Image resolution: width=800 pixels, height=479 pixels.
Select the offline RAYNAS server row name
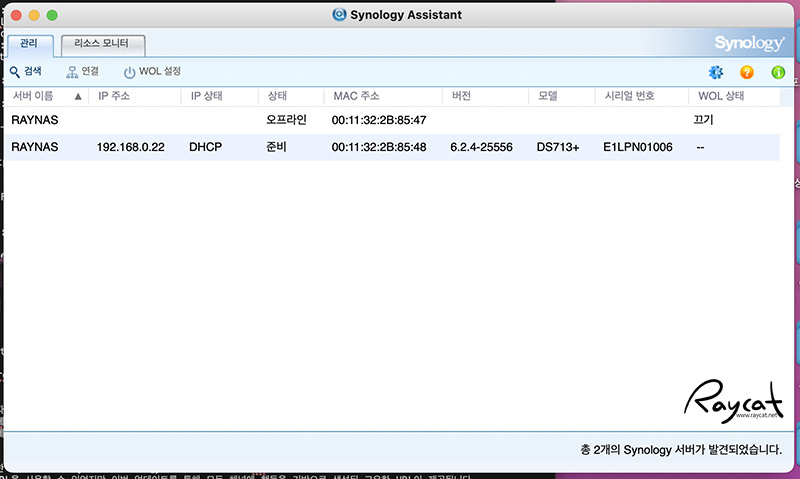tap(35, 120)
